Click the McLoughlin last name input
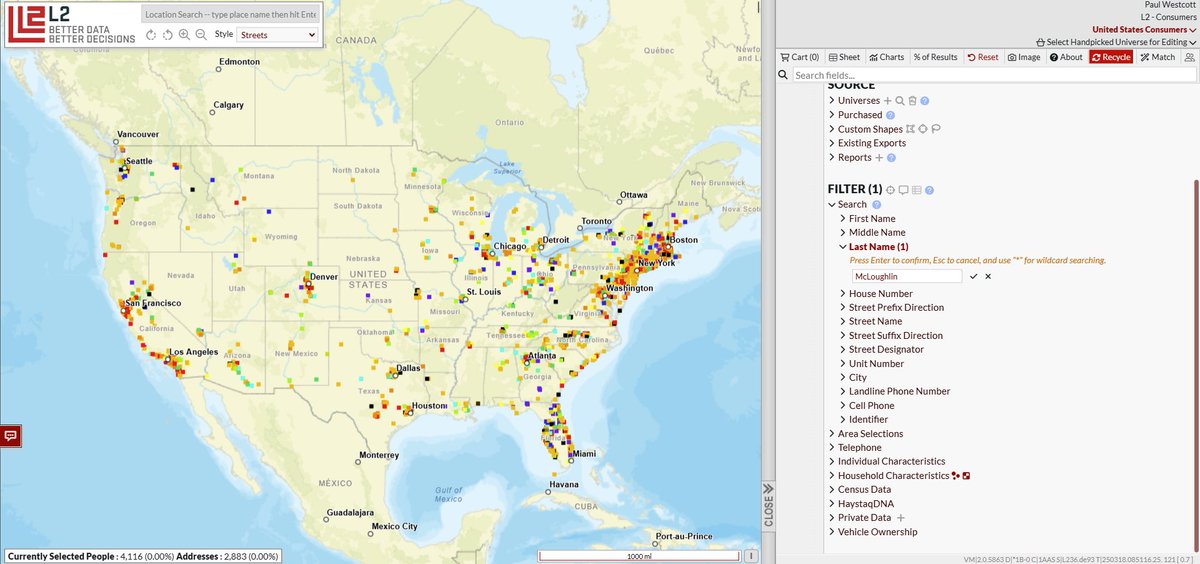The image size is (1200, 564). (906, 276)
